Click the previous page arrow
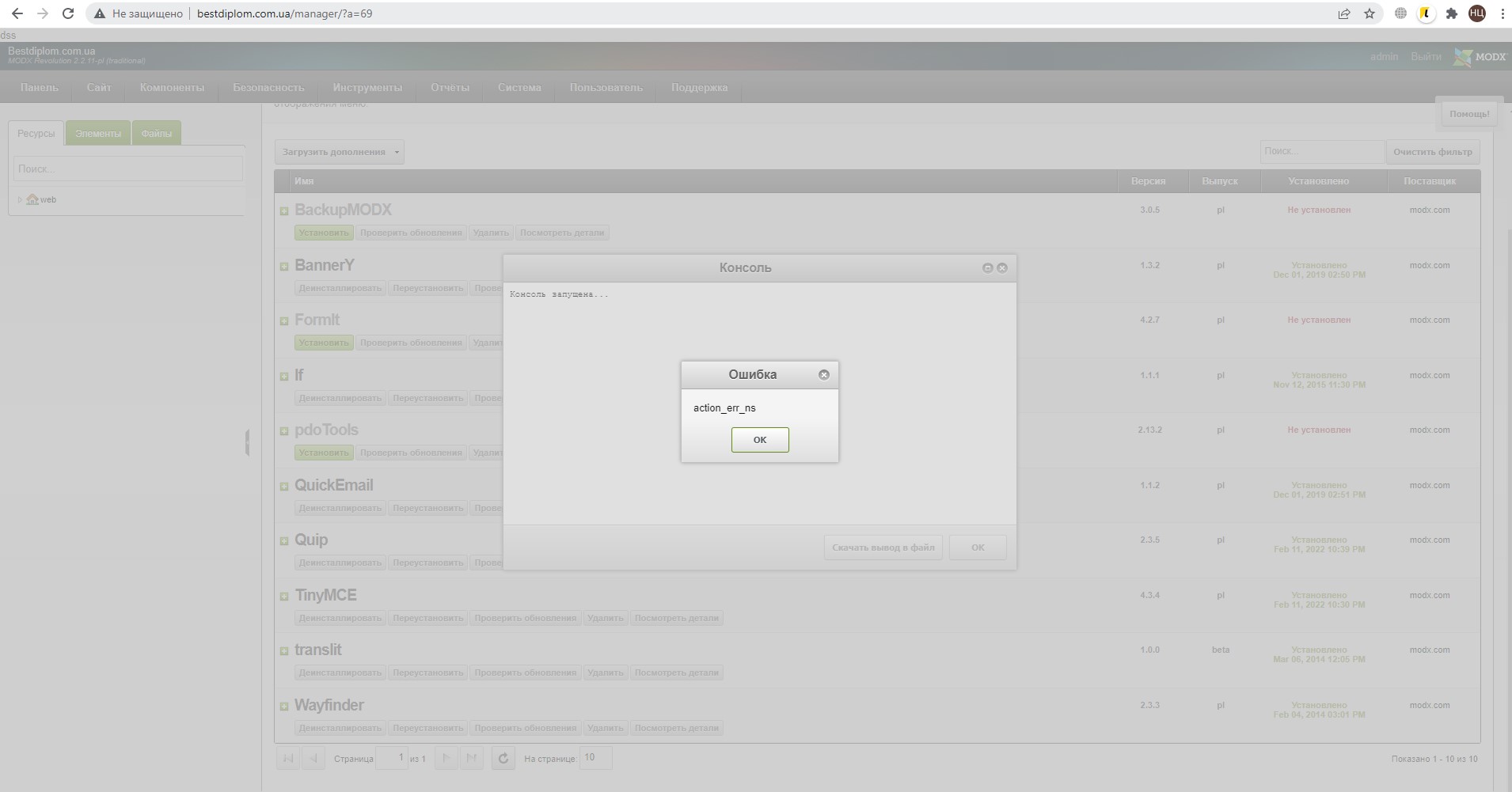 point(313,757)
